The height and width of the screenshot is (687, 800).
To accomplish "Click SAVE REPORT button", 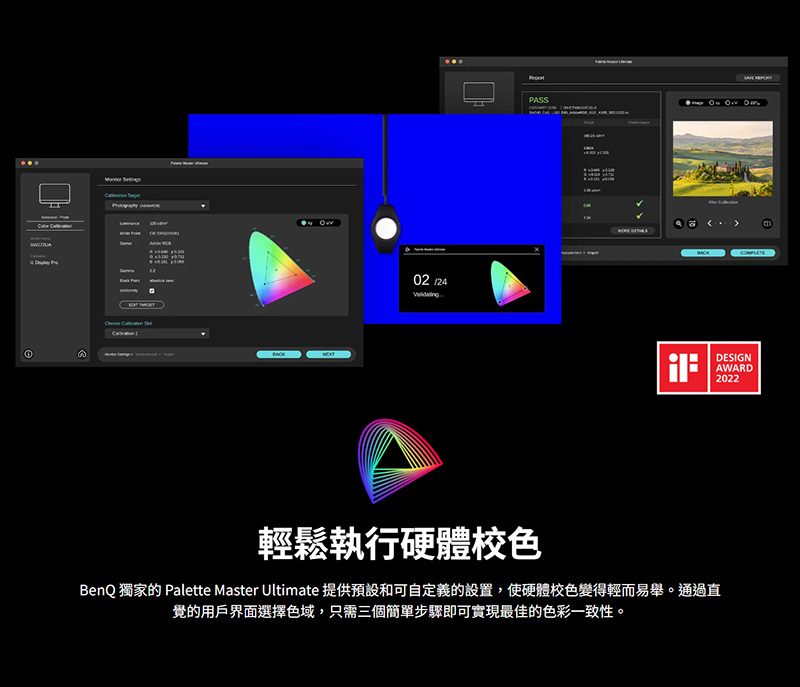I will tap(758, 78).
